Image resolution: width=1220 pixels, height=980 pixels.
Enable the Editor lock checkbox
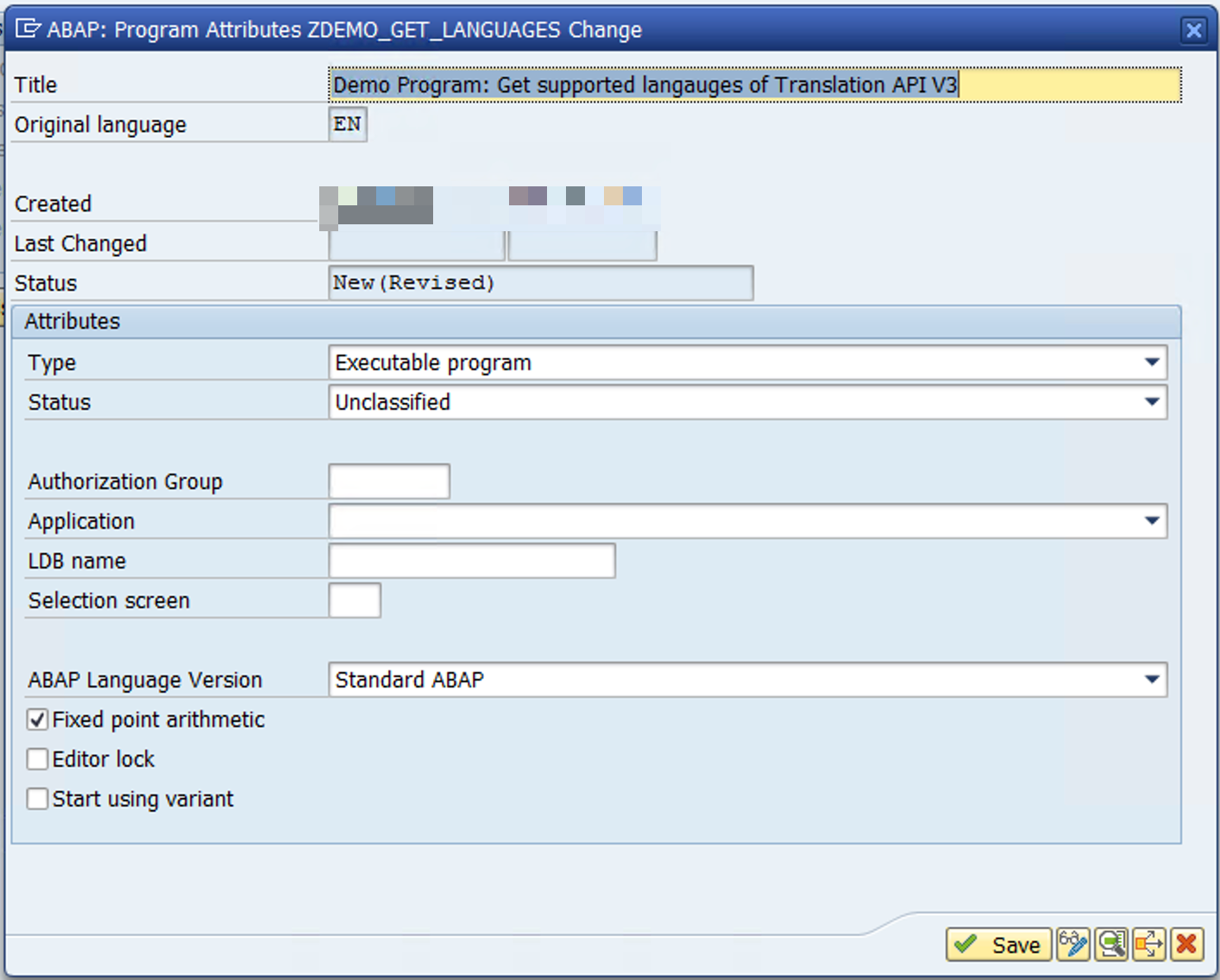37,759
